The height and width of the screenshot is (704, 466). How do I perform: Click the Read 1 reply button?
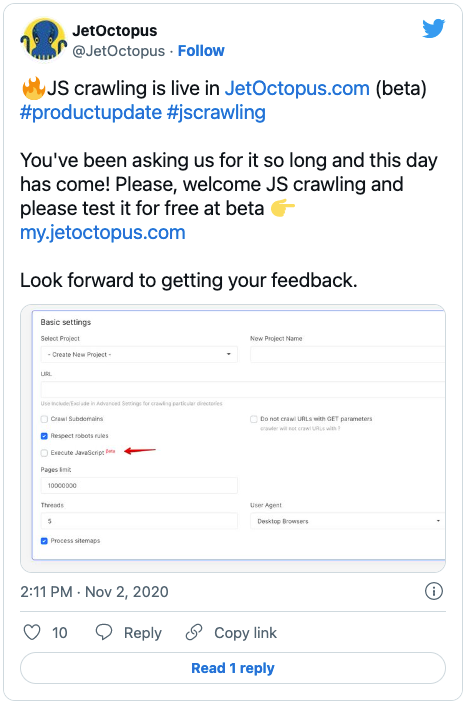[x=233, y=668]
